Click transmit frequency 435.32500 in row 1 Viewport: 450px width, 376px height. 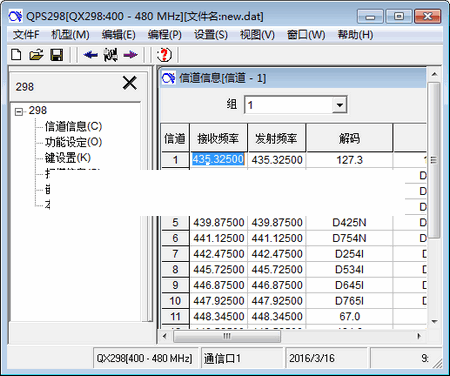[277, 160]
